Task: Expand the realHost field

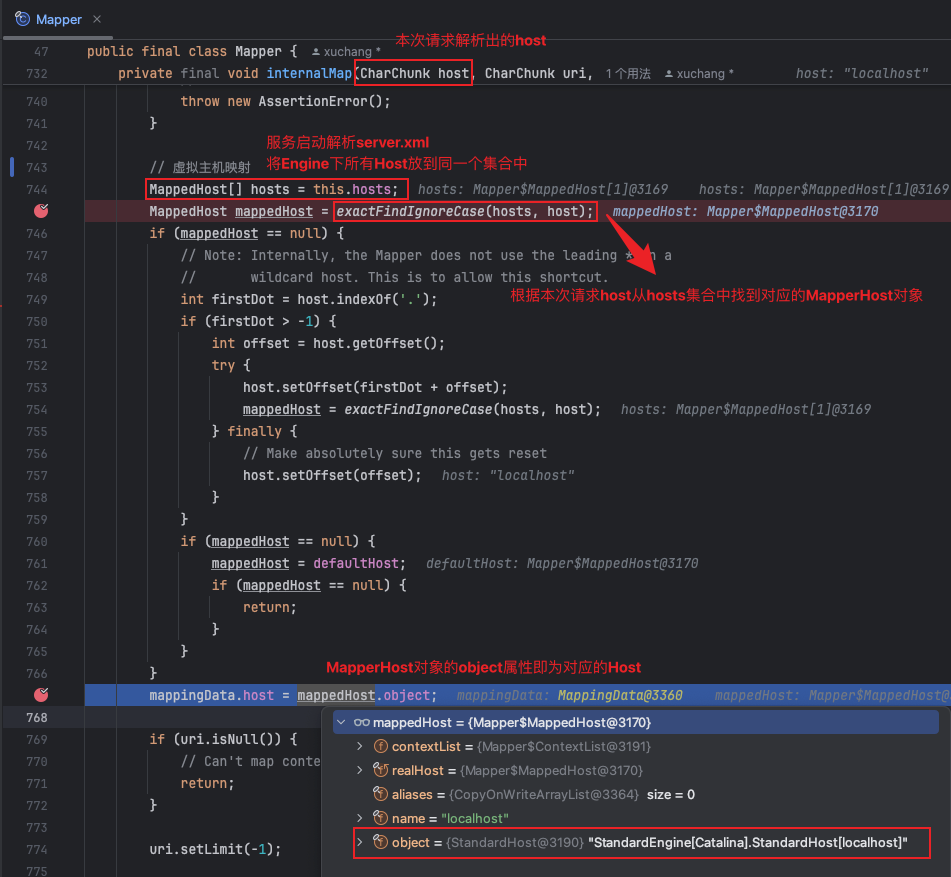Action: pyautogui.click(x=360, y=770)
